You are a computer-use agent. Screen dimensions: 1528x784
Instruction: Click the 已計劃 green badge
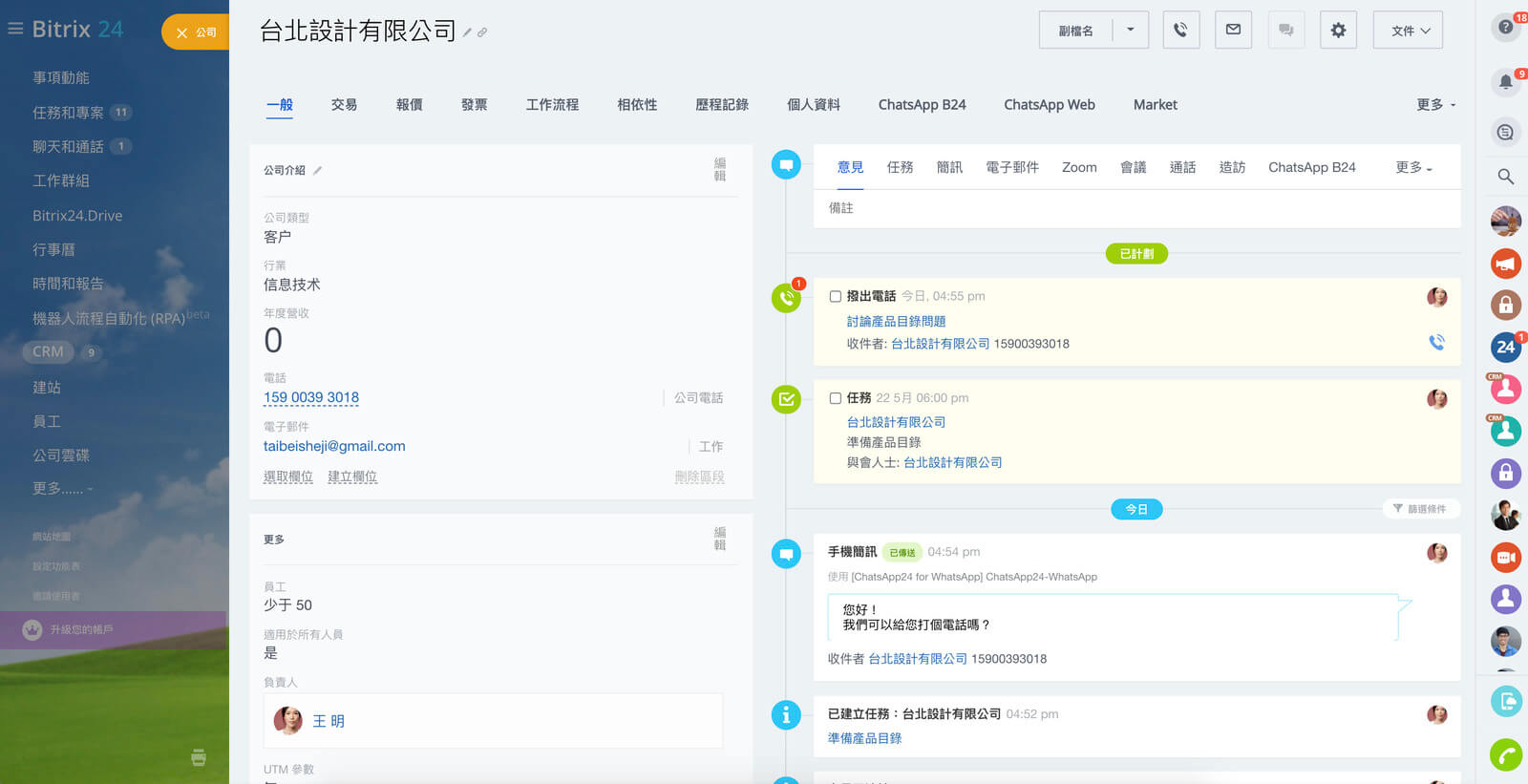coord(1136,254)
